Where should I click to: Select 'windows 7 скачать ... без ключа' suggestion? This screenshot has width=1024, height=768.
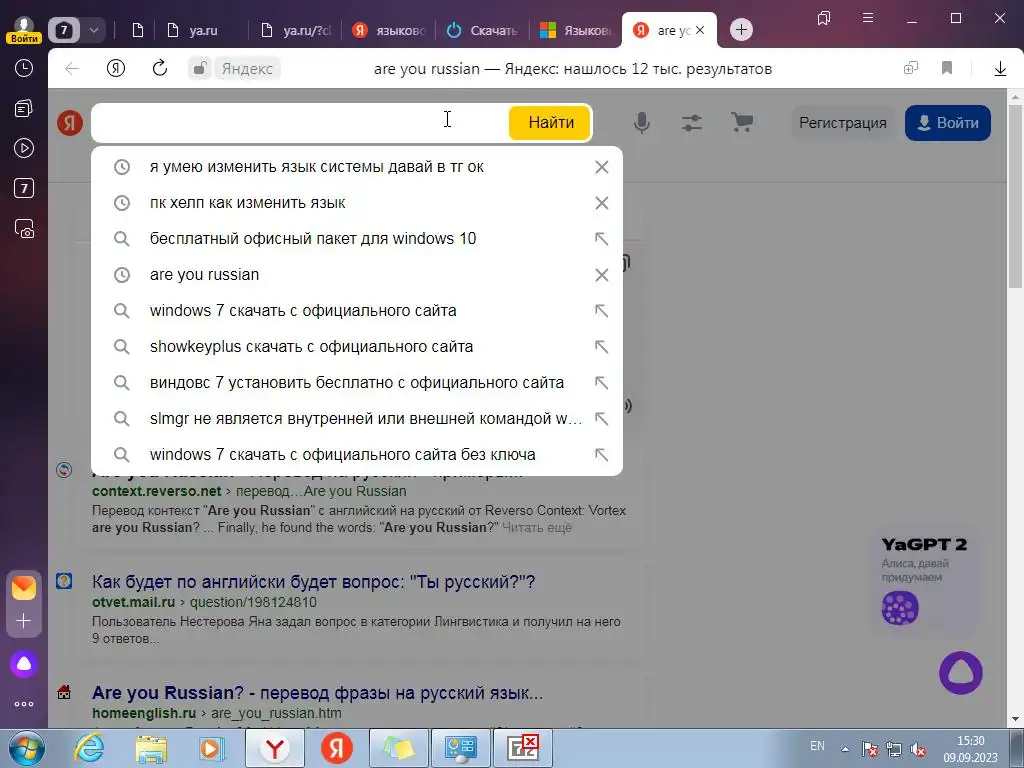click(x=357, y=455)
